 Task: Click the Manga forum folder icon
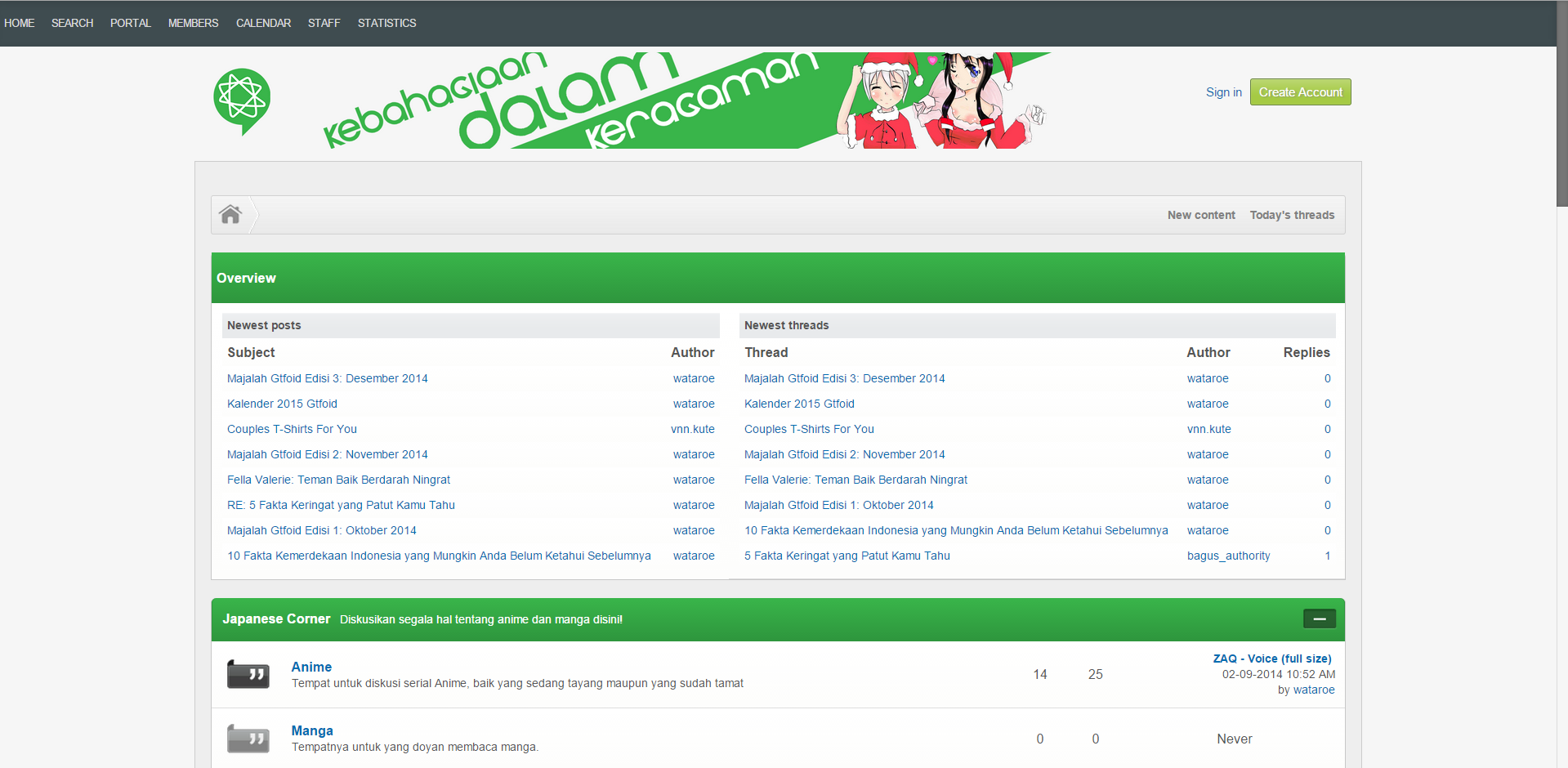pyautogui.click(x=248, y=739)
